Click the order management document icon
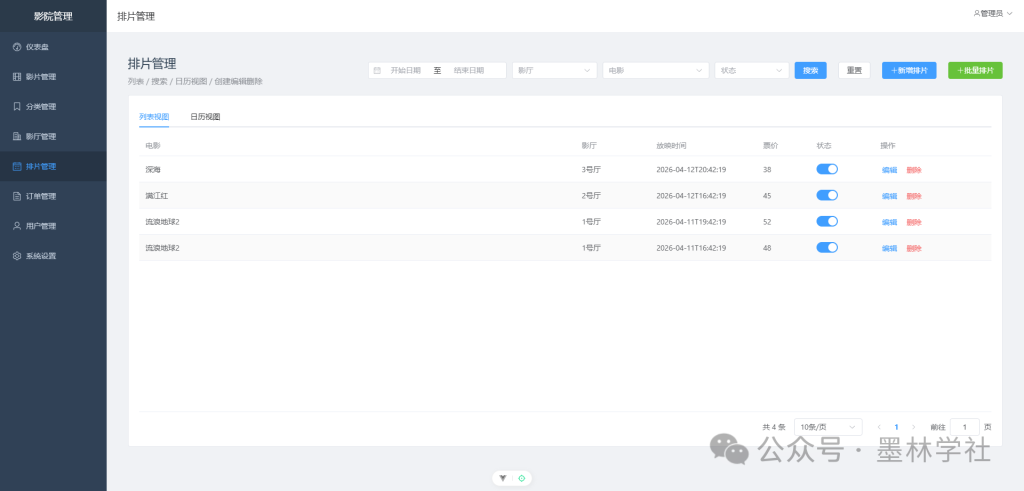 tap(17, 196)
